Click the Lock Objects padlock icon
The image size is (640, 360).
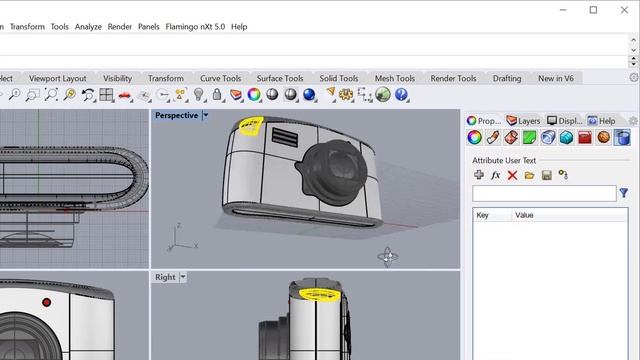coord(217,95)
